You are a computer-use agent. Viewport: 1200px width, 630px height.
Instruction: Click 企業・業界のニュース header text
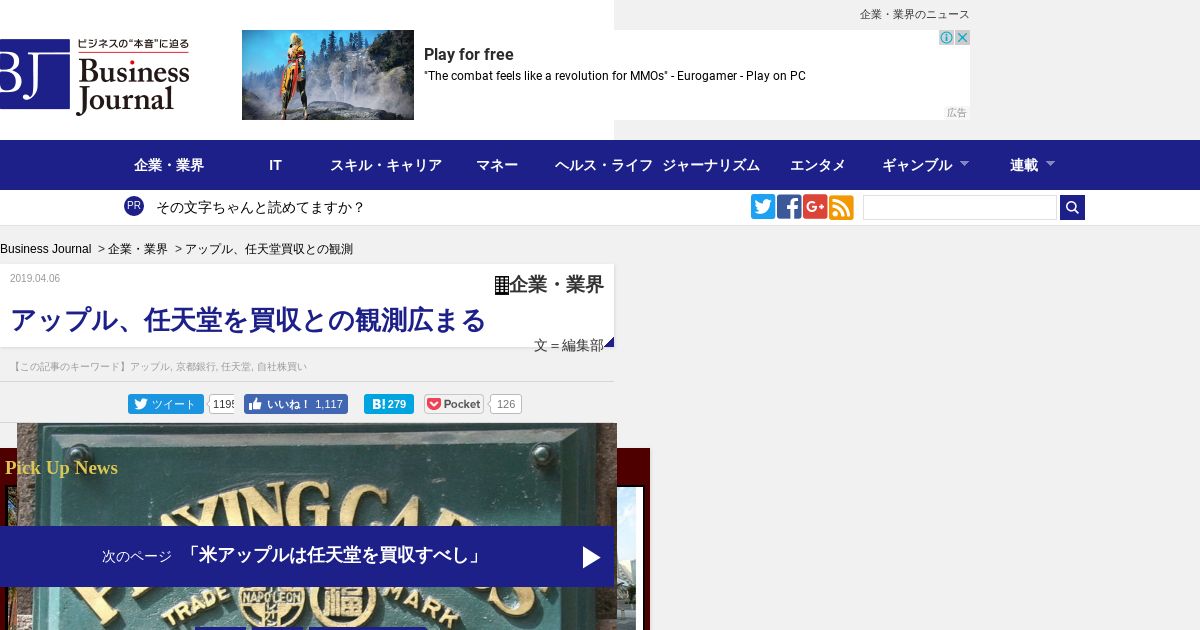pos(915,14)
